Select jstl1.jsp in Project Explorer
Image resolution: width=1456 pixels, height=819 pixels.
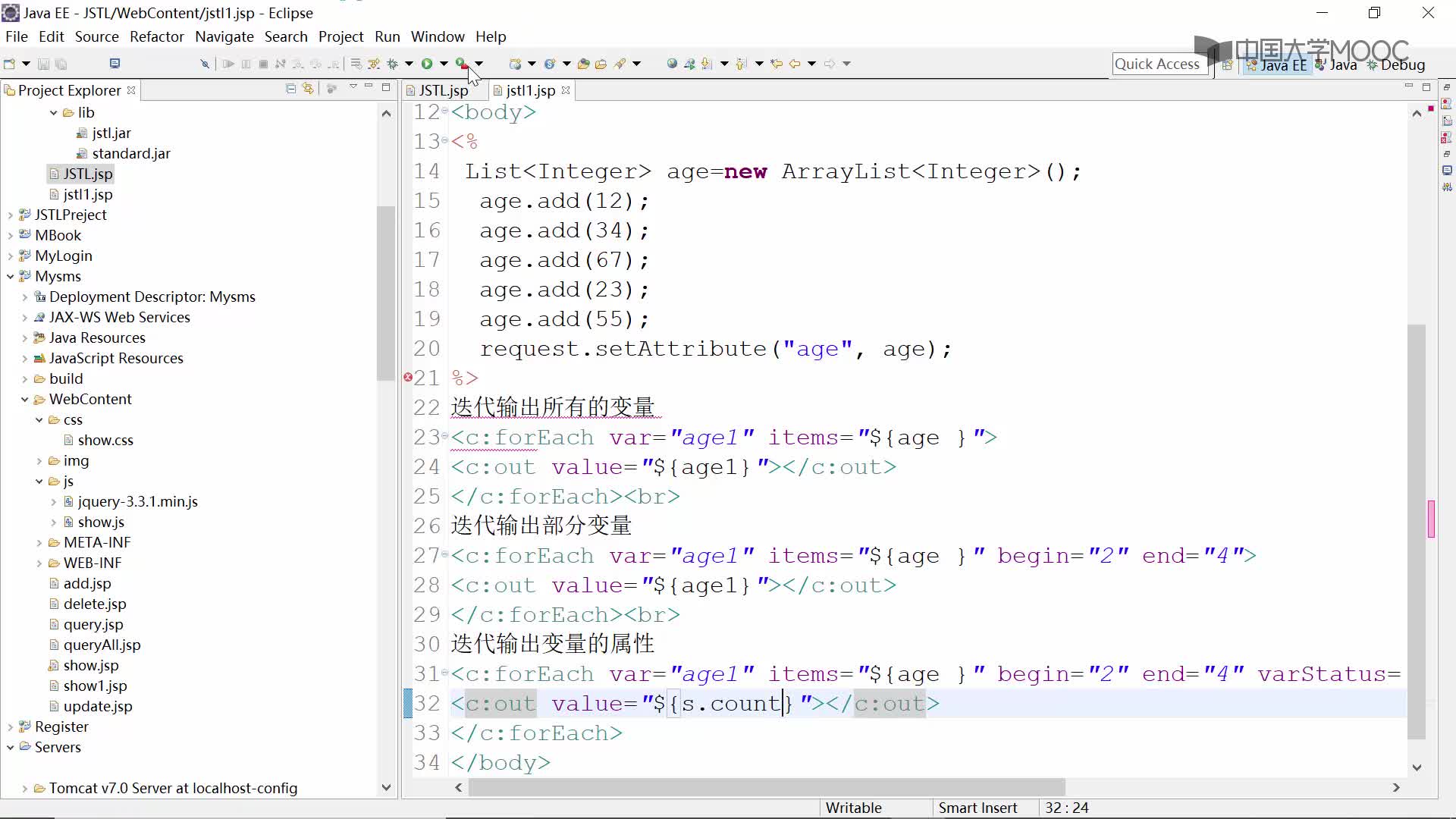click(x=88, y=194)
